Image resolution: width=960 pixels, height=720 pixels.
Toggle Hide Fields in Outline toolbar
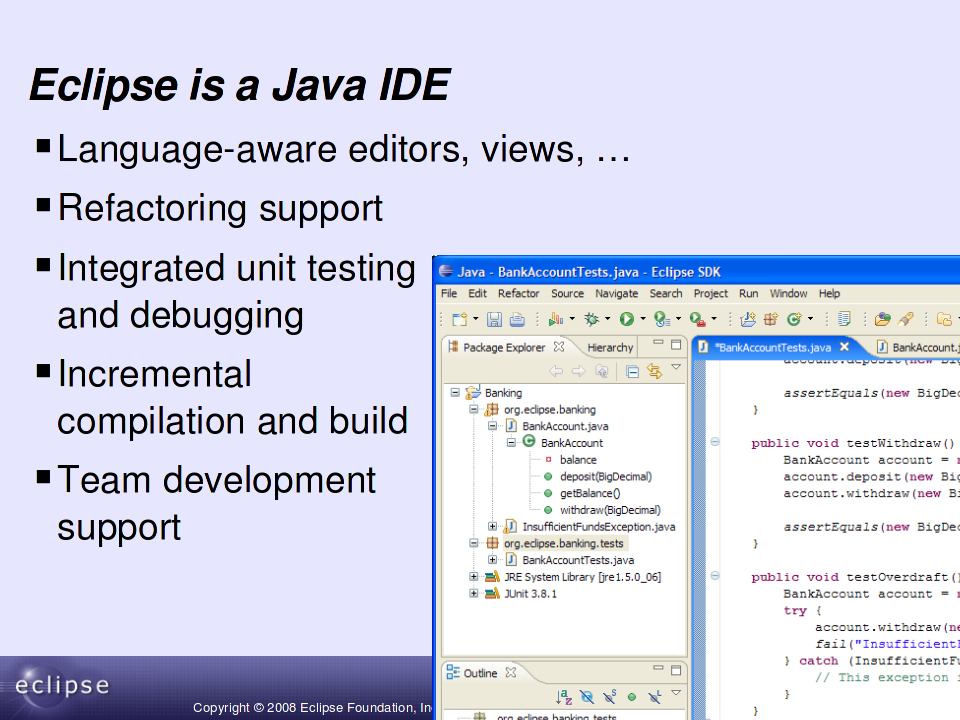point(587,697)
